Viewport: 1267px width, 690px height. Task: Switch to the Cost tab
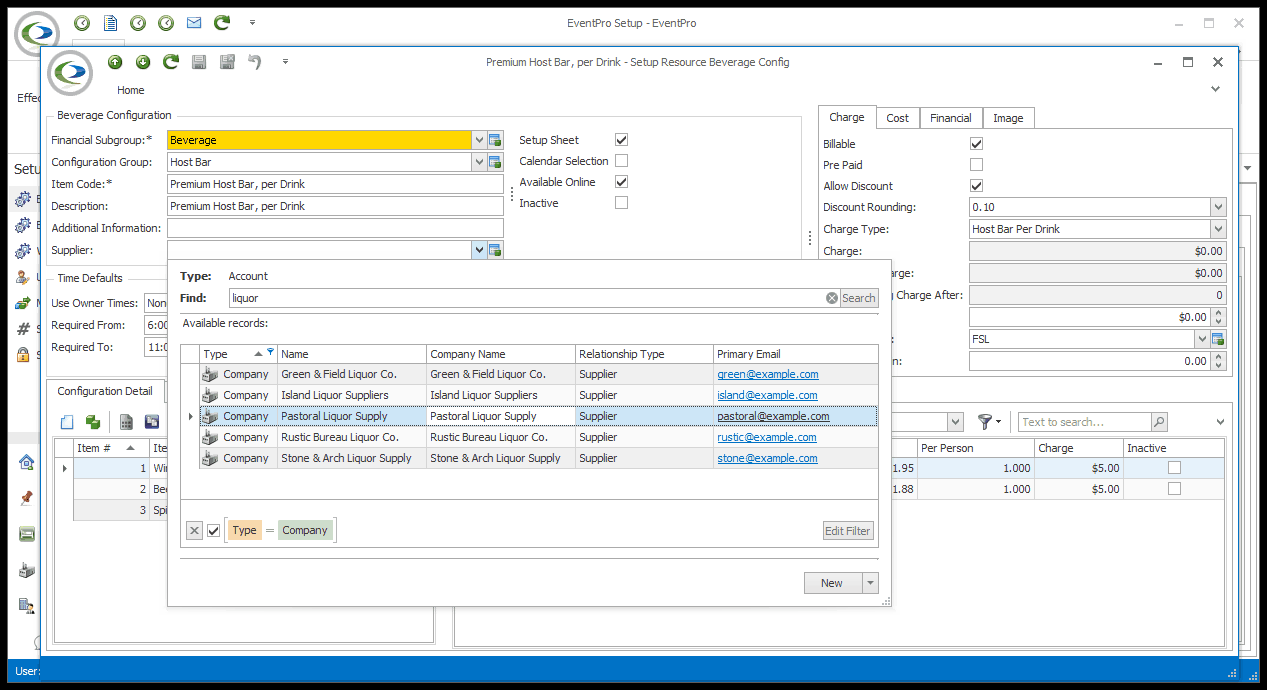click(x=898, y=118)
